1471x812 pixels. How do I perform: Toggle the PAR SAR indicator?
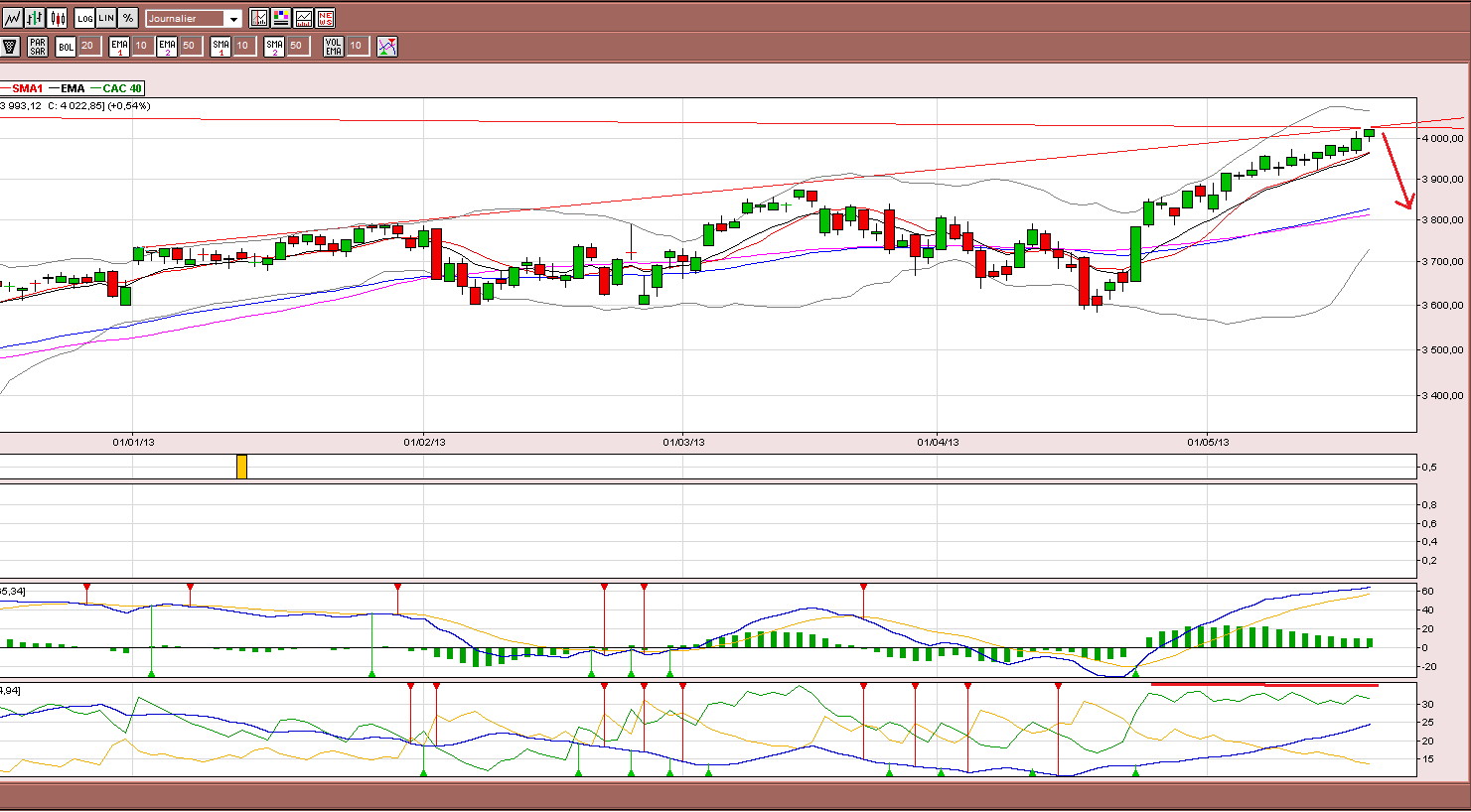pyautogui.click(x=38, y=46)
